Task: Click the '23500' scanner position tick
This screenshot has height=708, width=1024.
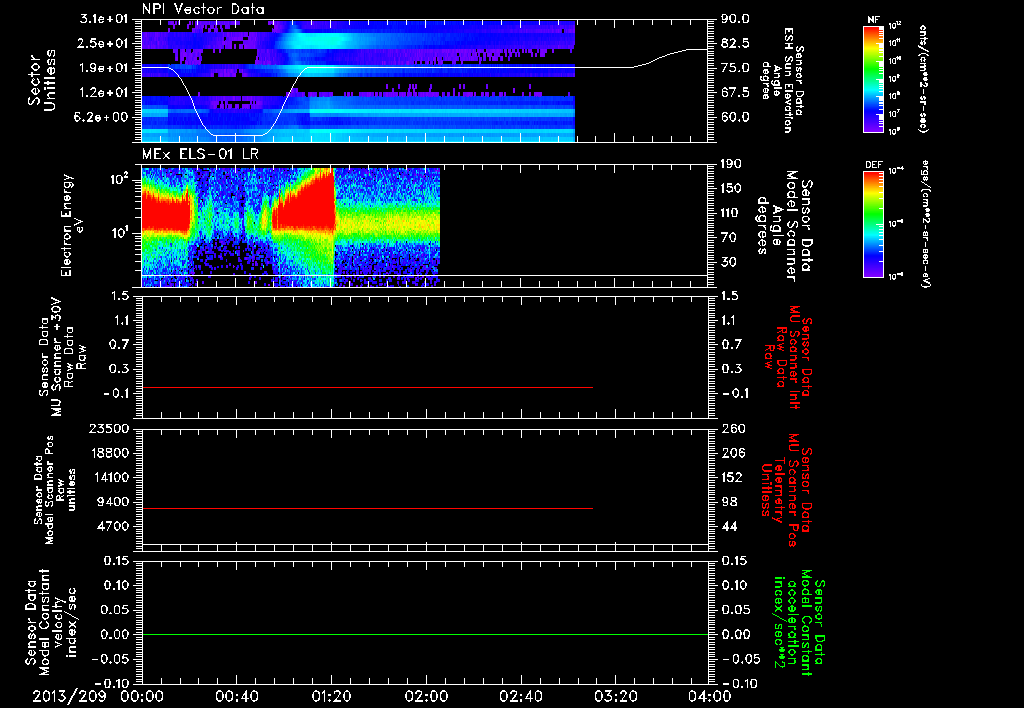Action: pyautogui.click(x=108, y=428)
